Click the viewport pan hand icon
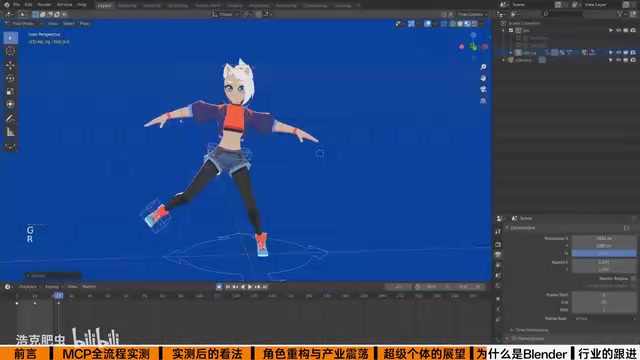Viewport: 640px width, 360px height. click(x=483, y=78)
